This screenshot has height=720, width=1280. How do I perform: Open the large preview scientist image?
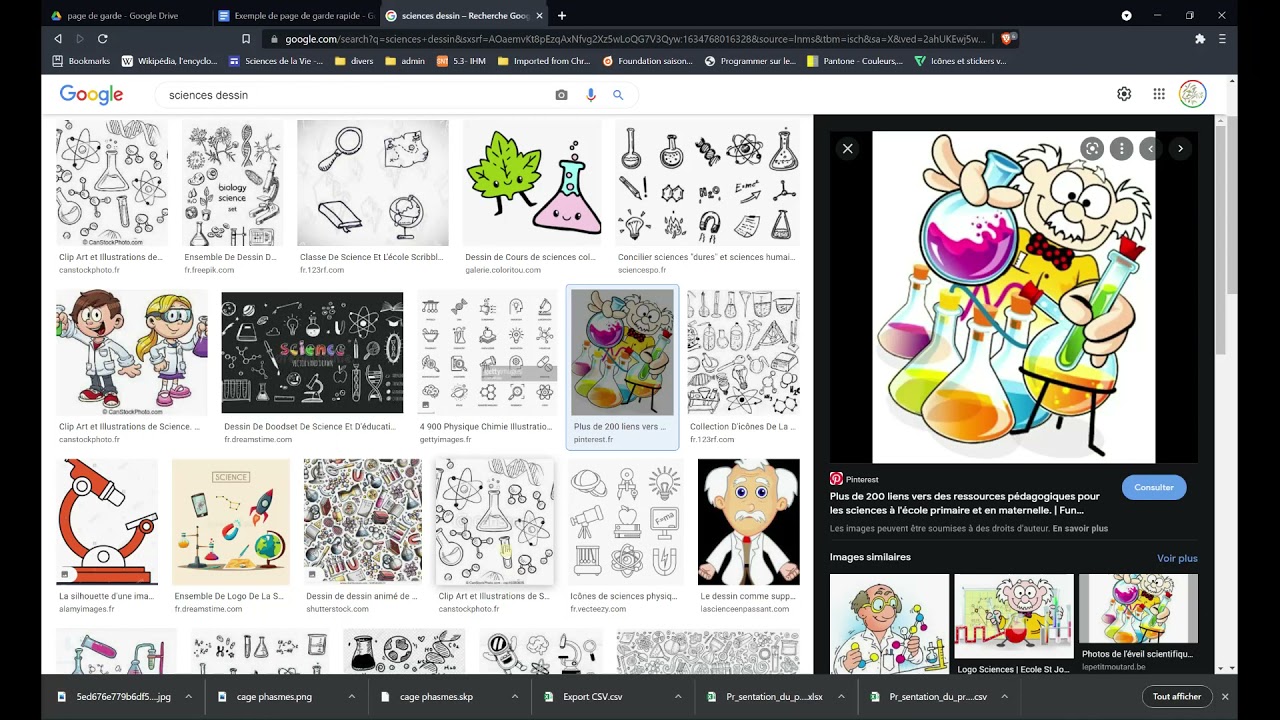(1014, 297)
